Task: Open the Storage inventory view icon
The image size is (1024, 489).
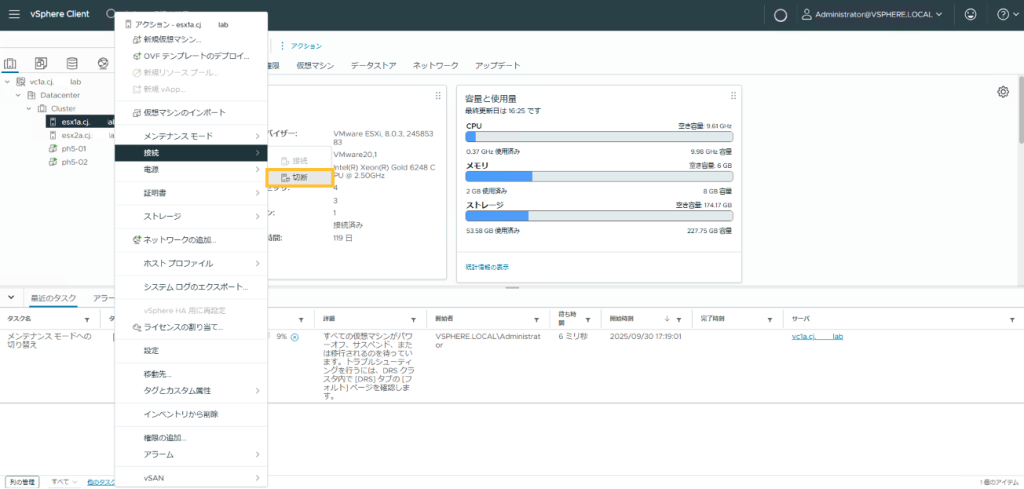Action: (71, 65)
